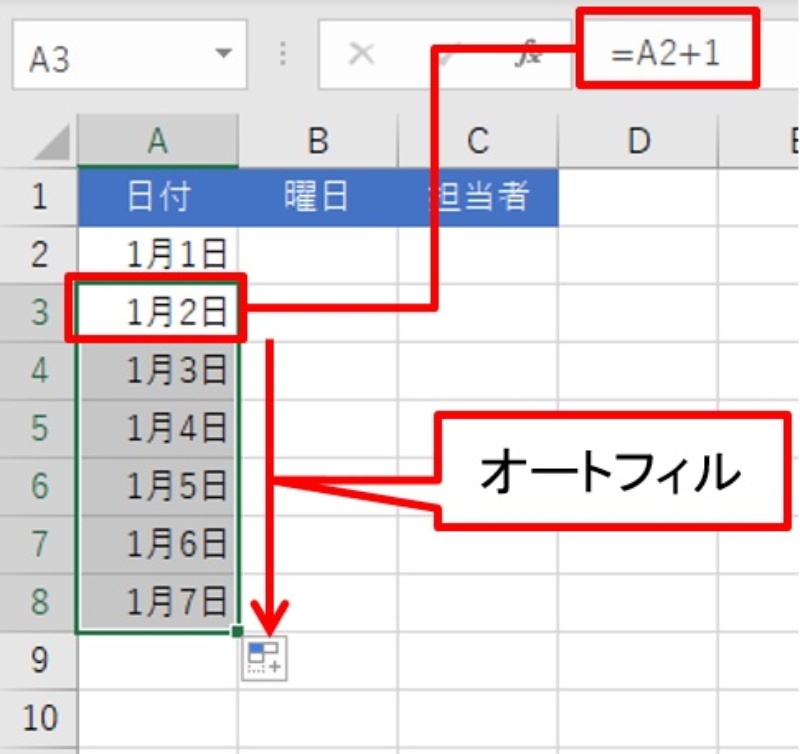The image size is (800, 754).
Task: Open the Name Box dropdown arrow
Action: coord(224,55)
